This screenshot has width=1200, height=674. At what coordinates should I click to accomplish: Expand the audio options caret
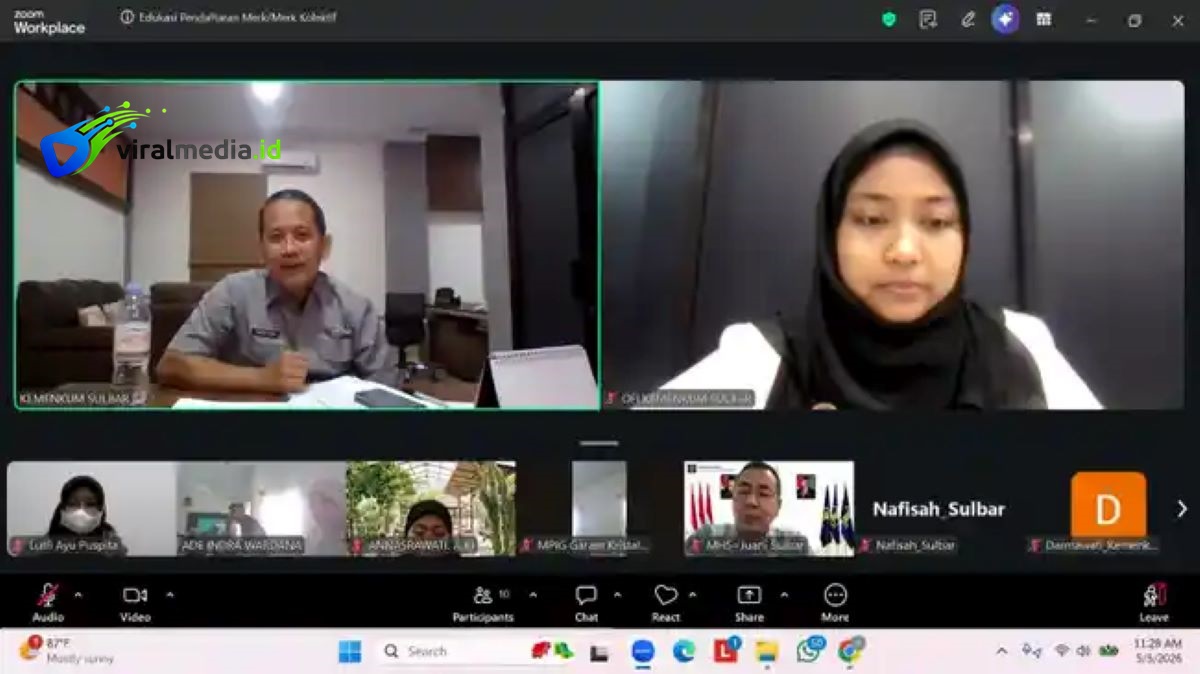click(78, 595)
